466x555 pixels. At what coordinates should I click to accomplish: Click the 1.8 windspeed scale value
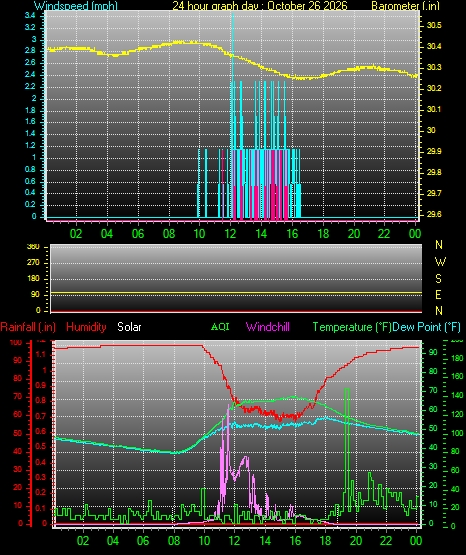pyautogui.click(x=30, y=110)
